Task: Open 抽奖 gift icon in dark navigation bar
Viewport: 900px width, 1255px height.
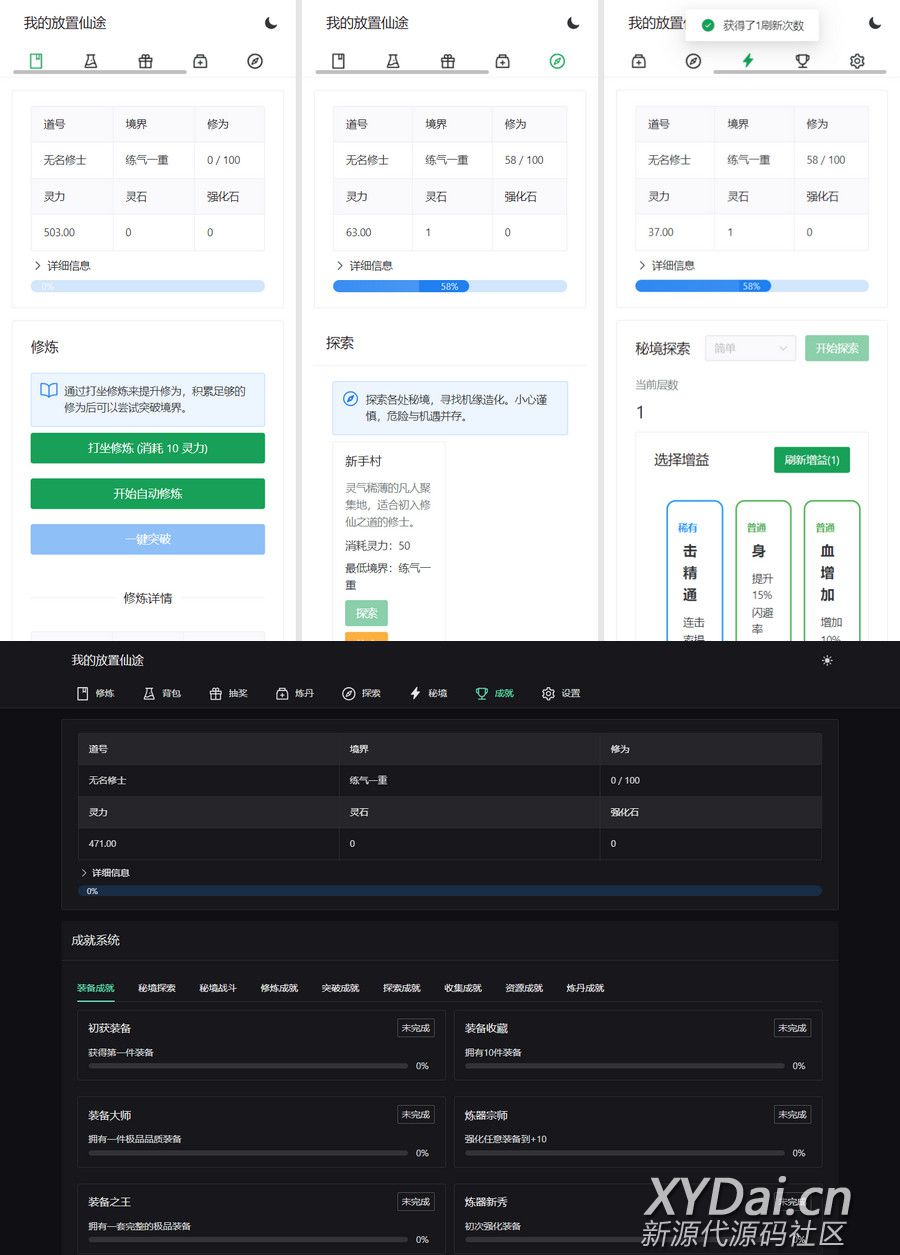Action: pos(225,693)
